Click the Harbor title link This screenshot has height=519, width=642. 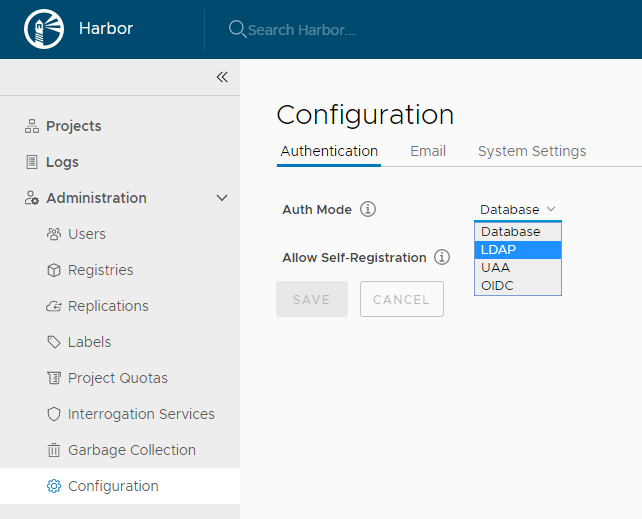[x=106, y=29]
